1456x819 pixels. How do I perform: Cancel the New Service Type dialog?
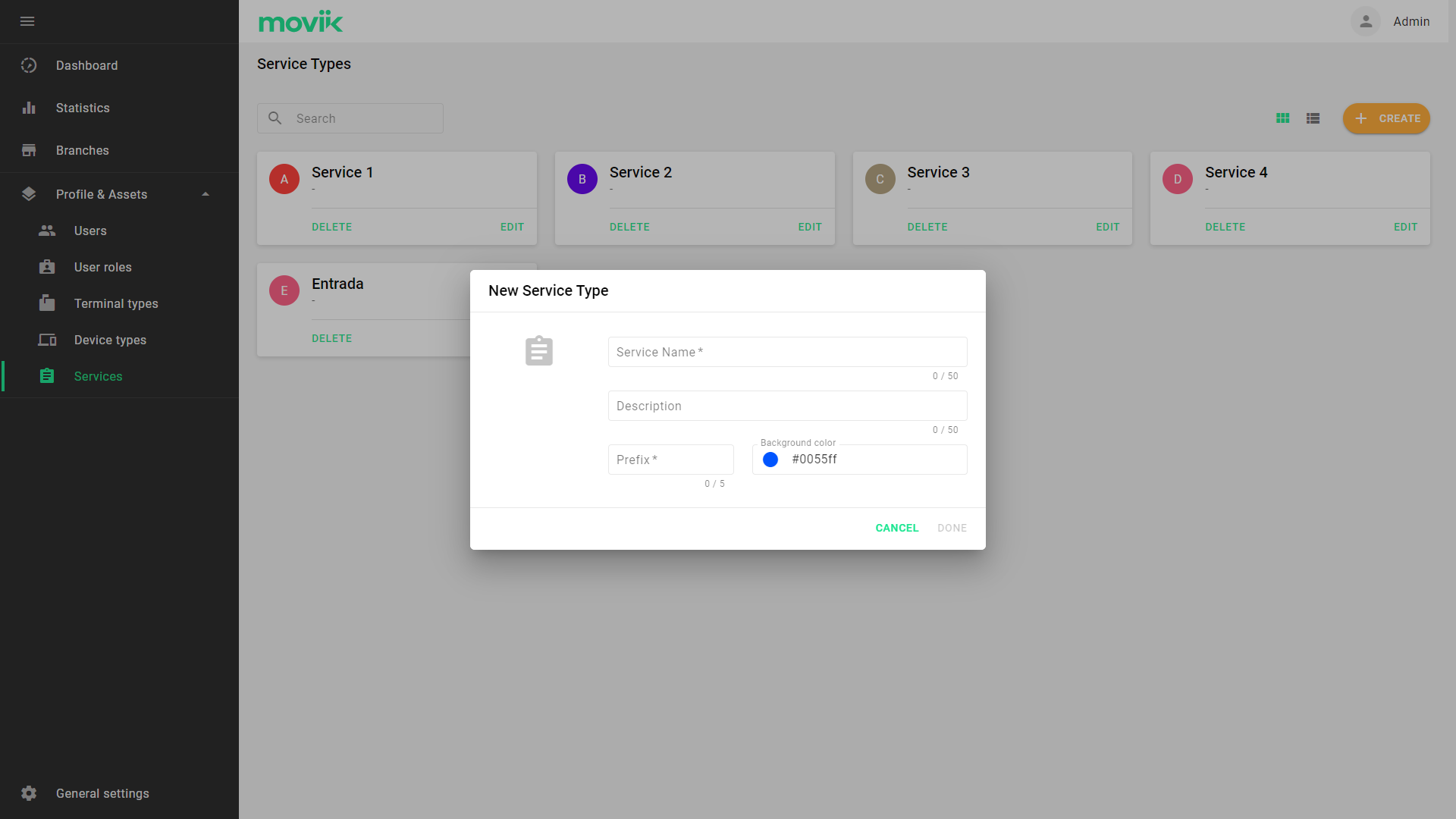pyautogui.click(x=896, y=528)
